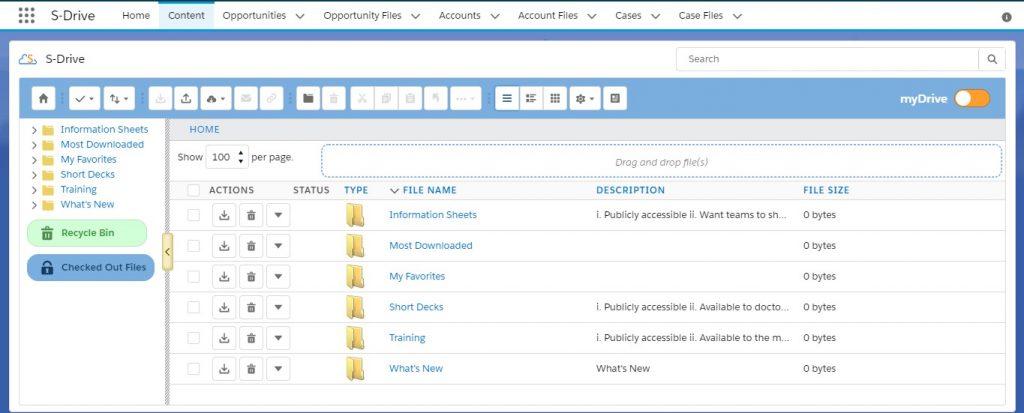The image size is (1024, 413).
Task: Select What's New in the folder tree
Action: [x=88, y=205]
